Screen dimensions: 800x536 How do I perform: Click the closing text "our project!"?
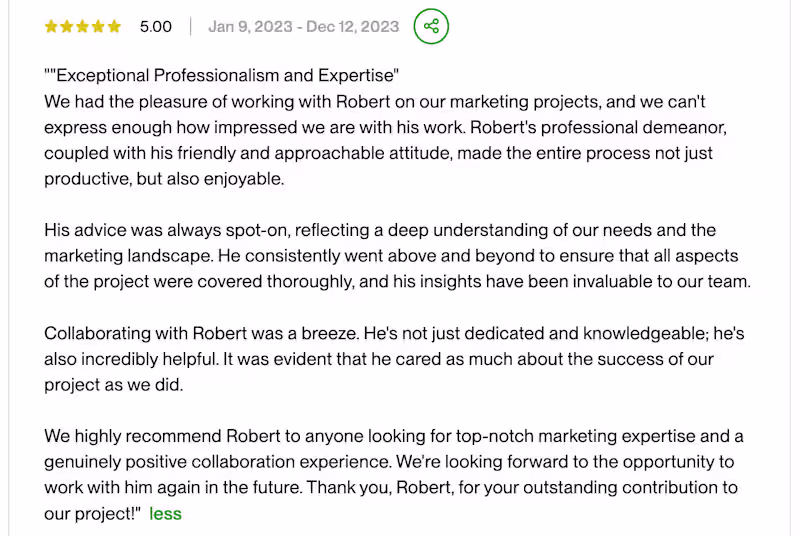(90, 514)
